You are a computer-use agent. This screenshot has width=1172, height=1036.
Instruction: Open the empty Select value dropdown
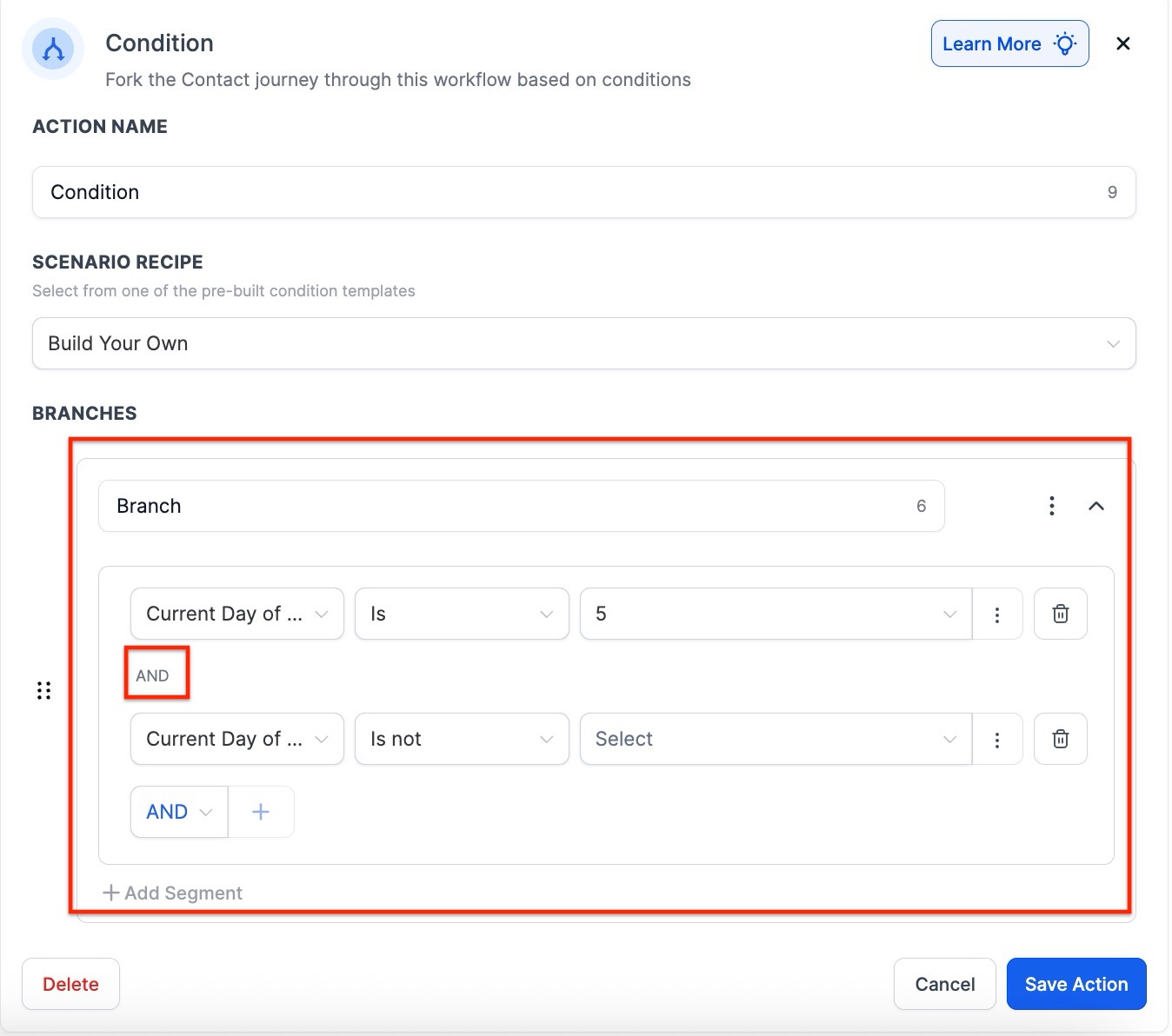click(x=774, y=739)
